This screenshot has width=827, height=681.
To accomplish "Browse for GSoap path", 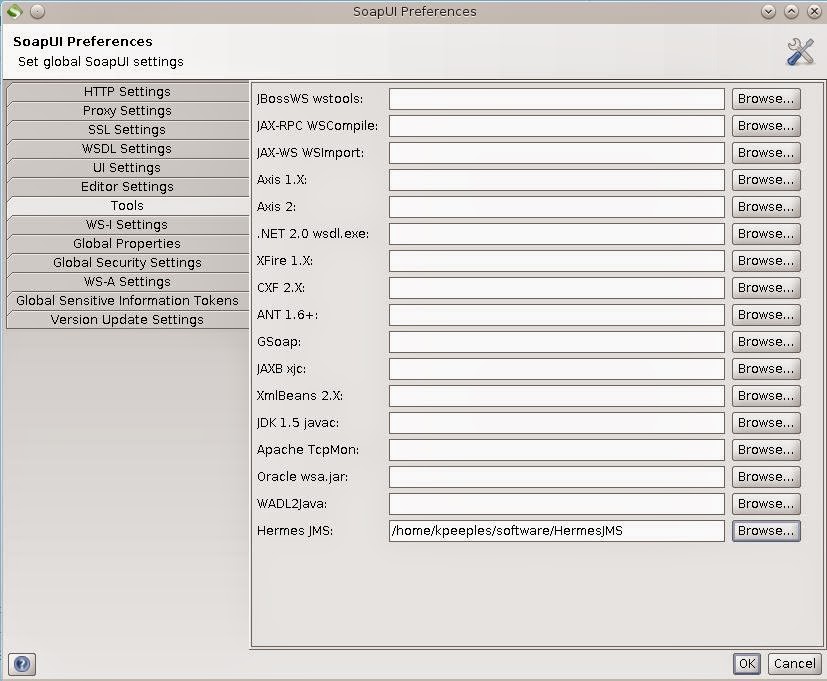I will tap(766, 342).
